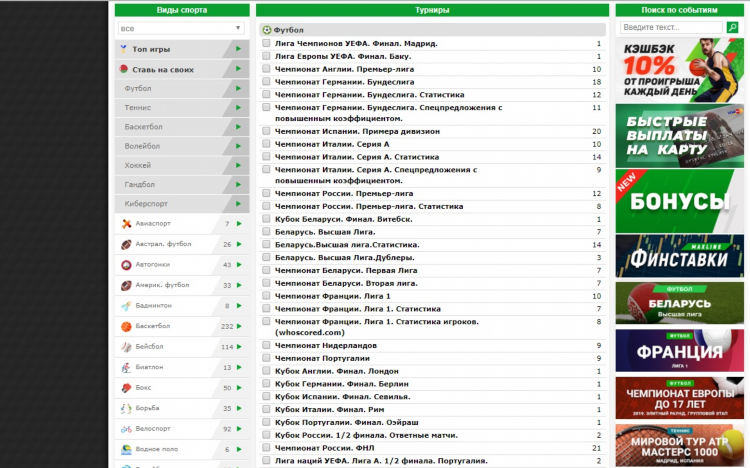The width and height of the screenshot is (750, 468).
Task: Tick the Чемпионат Франции. Лига 1 checkbox
Action: (266, 296)
